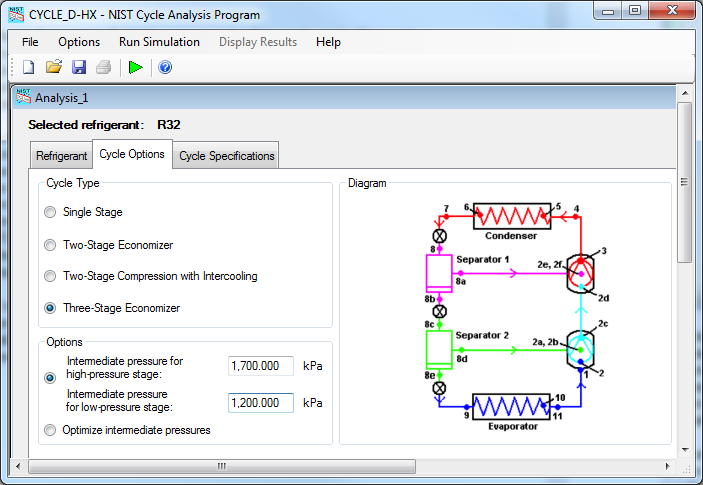Viewport: 703px width, 485px height.
Task: Switch to the Refrigerant tab
Action: [x=61, y=156]
